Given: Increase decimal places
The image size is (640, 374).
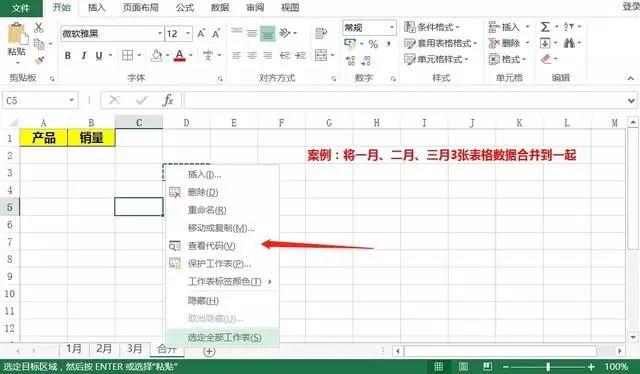Looking at the screenshot, I should click(x=351, y=61).
